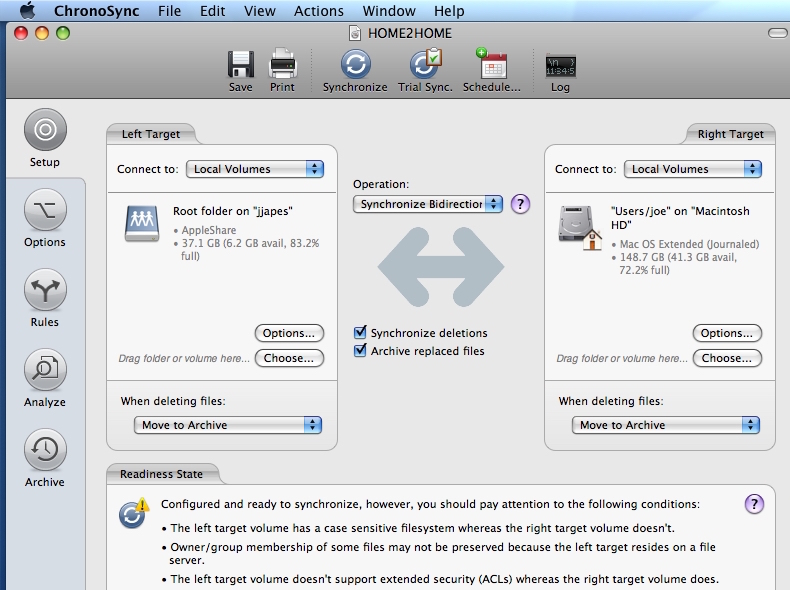
Task: Run a Trial Sync from toolbar
Action: point(425,66)
